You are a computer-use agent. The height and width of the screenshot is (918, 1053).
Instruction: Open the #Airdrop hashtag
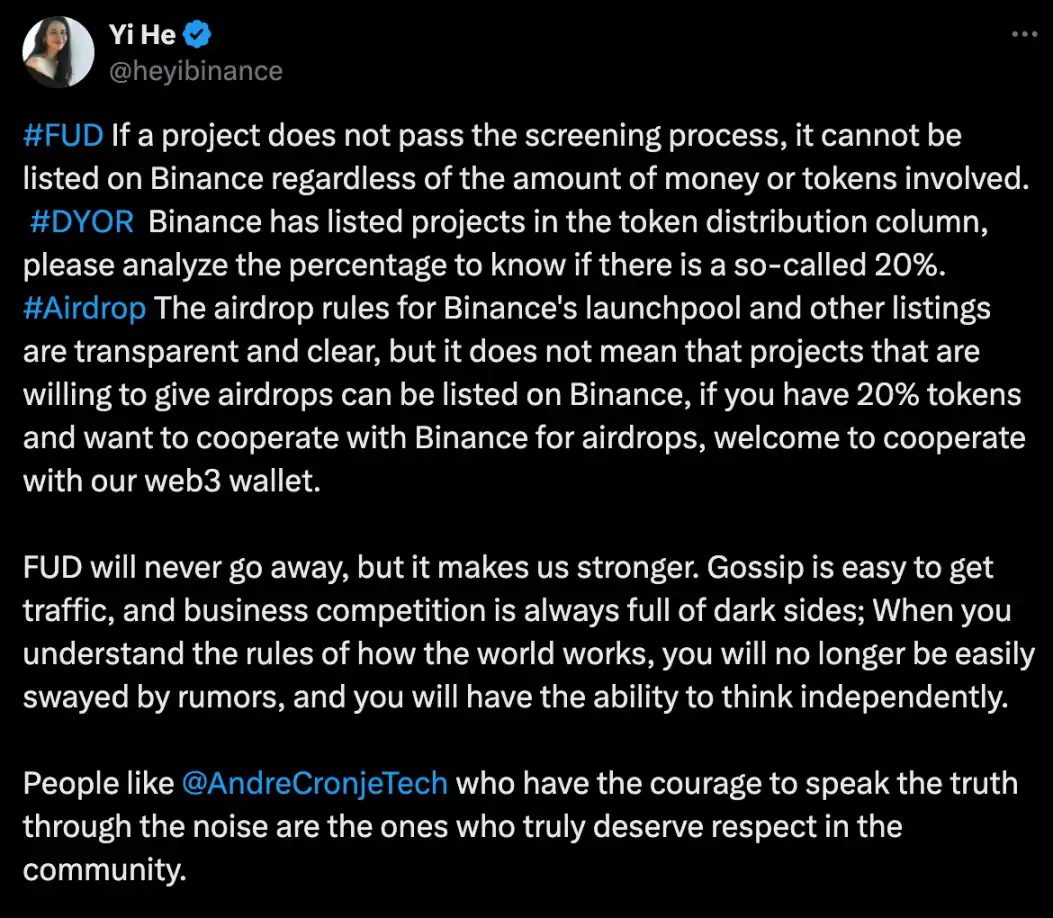coord(84,307)
